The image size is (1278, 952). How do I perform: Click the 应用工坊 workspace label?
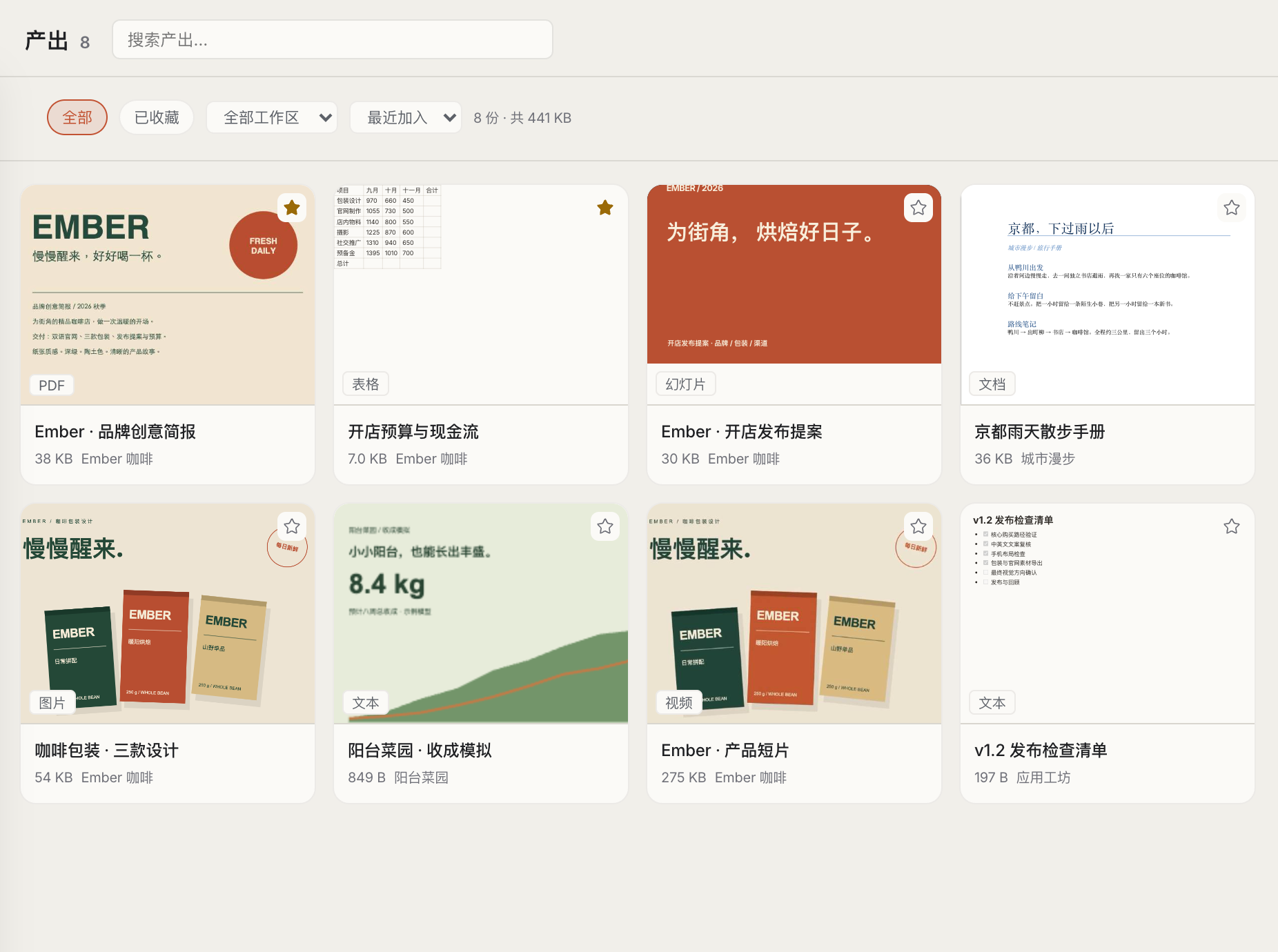[1043, 777]
